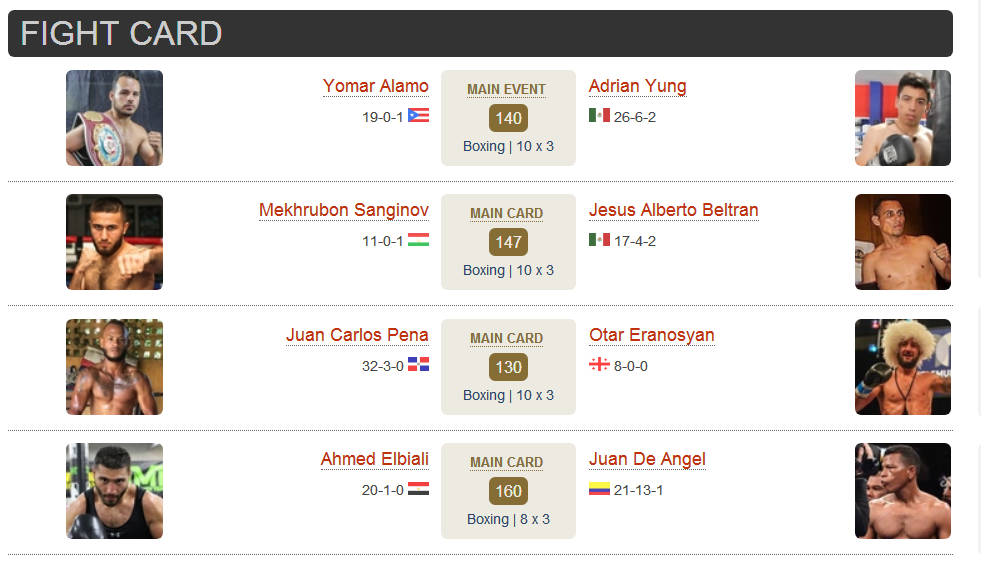Open Jesus Alberto Beltran's profile link
This screenshot has height=568, width=981.
point(673,210)
